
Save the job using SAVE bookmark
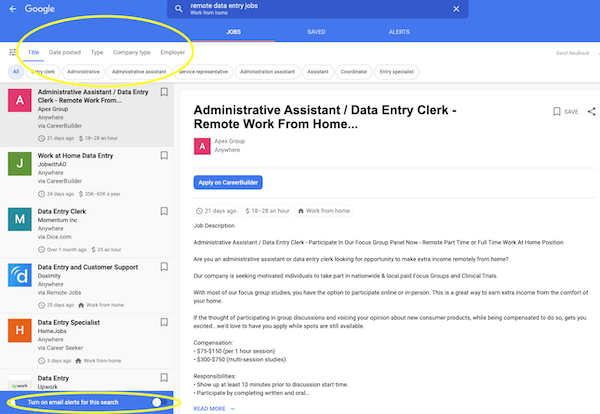[566, 111]
